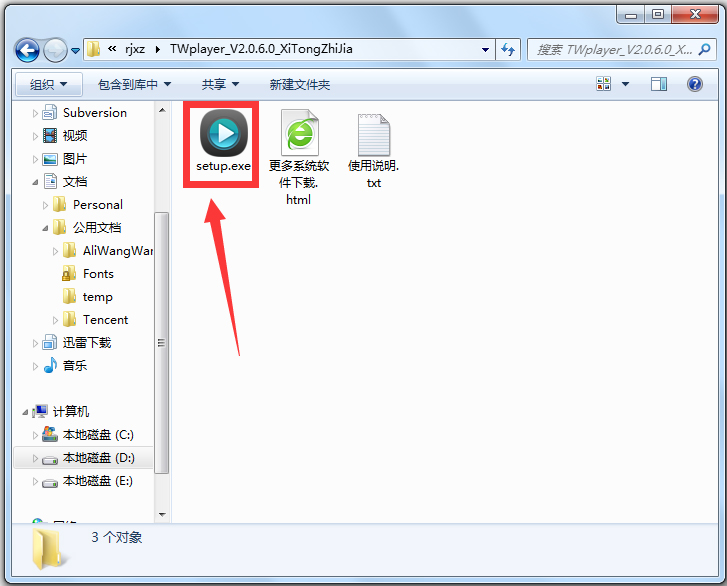This screenshot has width=727, height=586.
Task: Expand the 音乐 library node
Action: pos(35,366)
